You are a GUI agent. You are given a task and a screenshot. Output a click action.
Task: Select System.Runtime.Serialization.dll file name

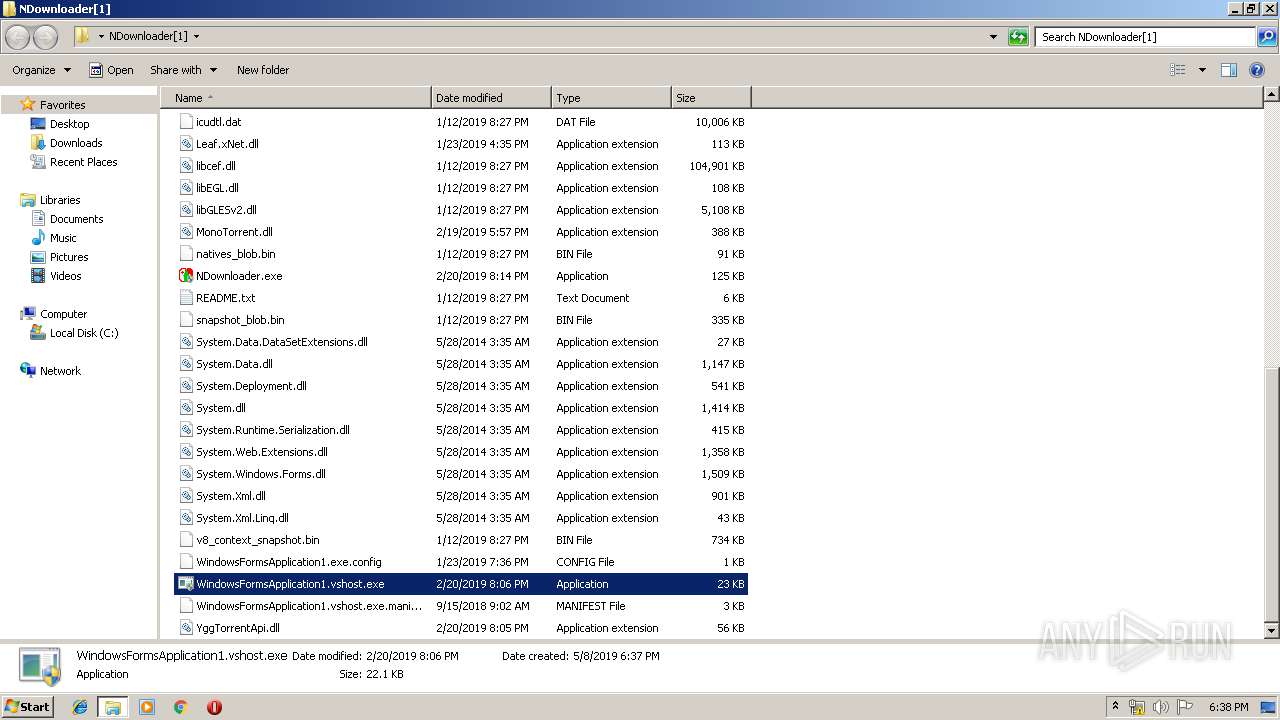click(x=273, y=430)
